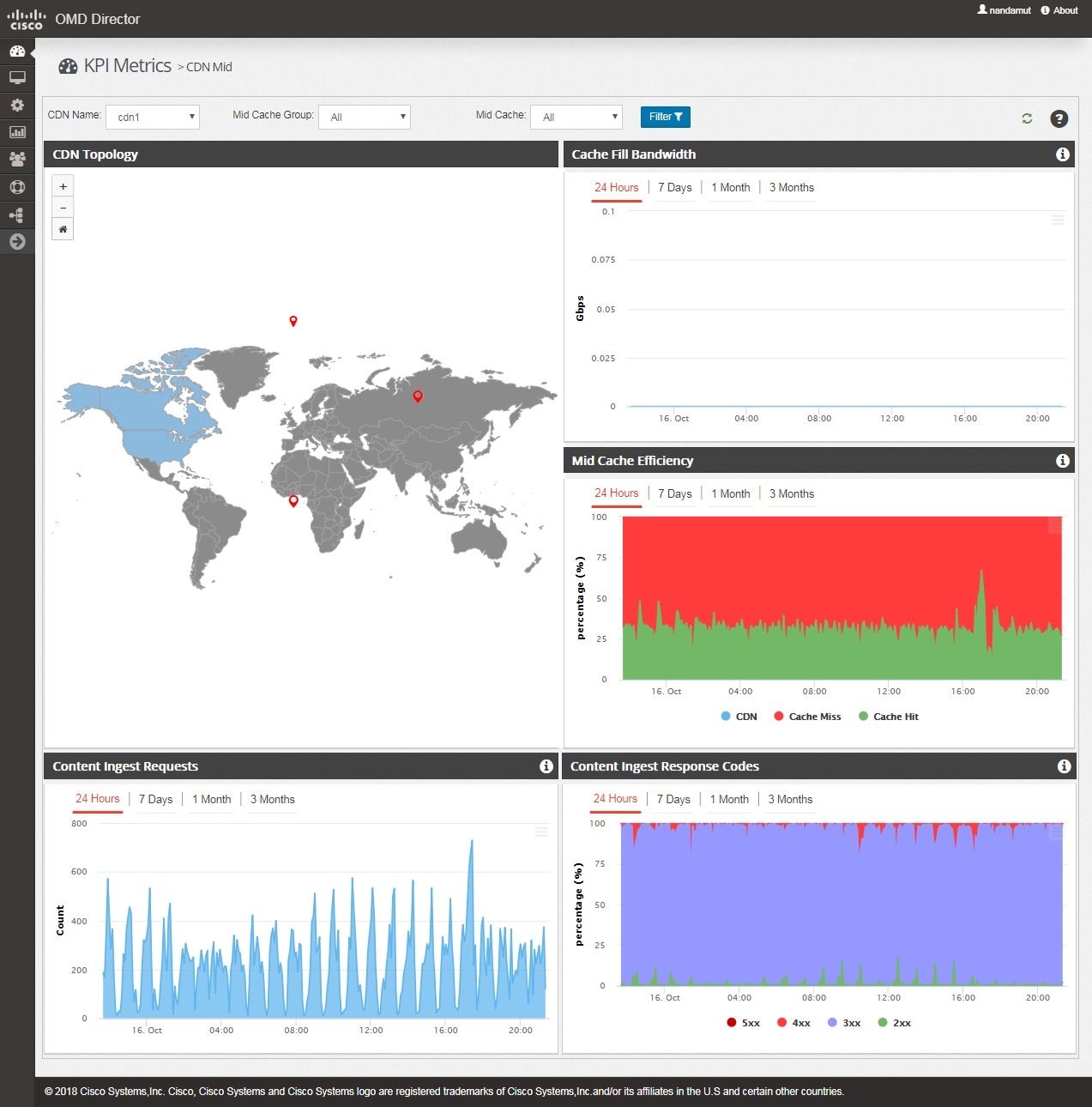The width and height of the screenshot is (1092, 1107).
Task: Open the monitor icon in sidebar
Action: [x=17, y=78]
